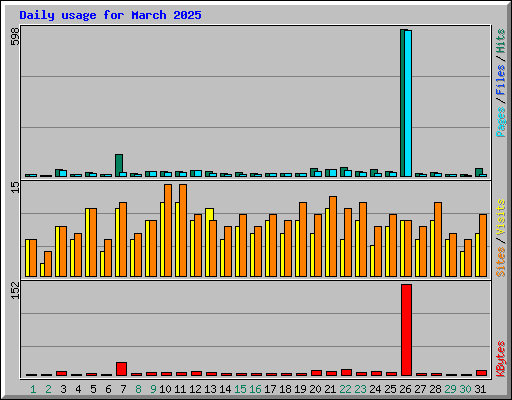Click the green hits bar for day 31
The image size is (512, 400).
coord(479,172)
